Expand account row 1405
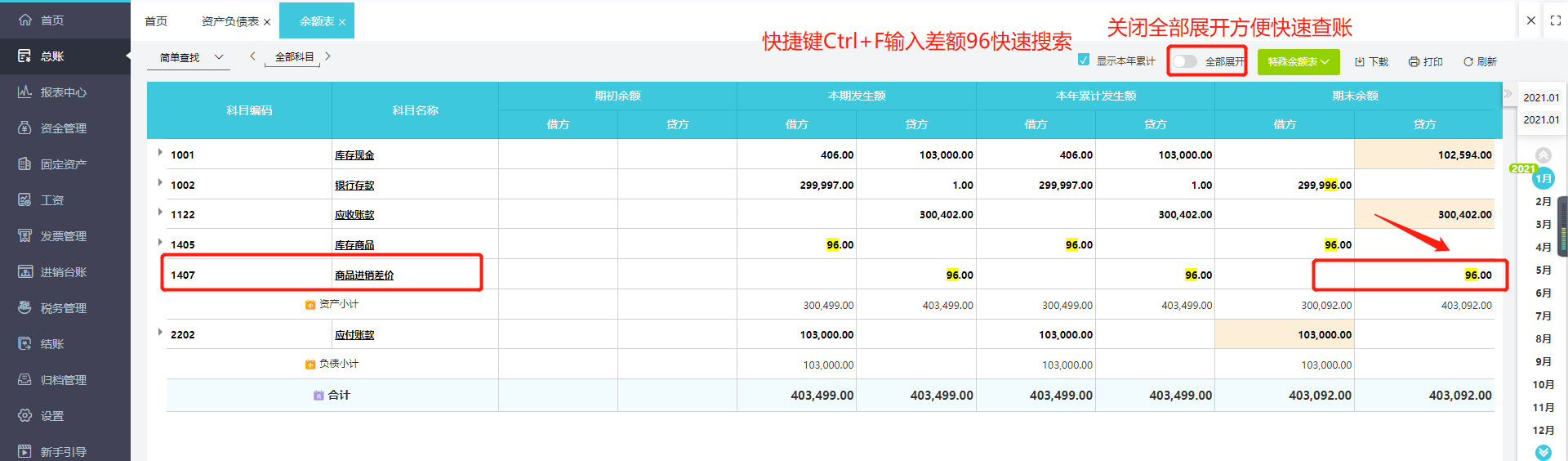Viewport: 1568px width, 461px height. coord(160,242)
